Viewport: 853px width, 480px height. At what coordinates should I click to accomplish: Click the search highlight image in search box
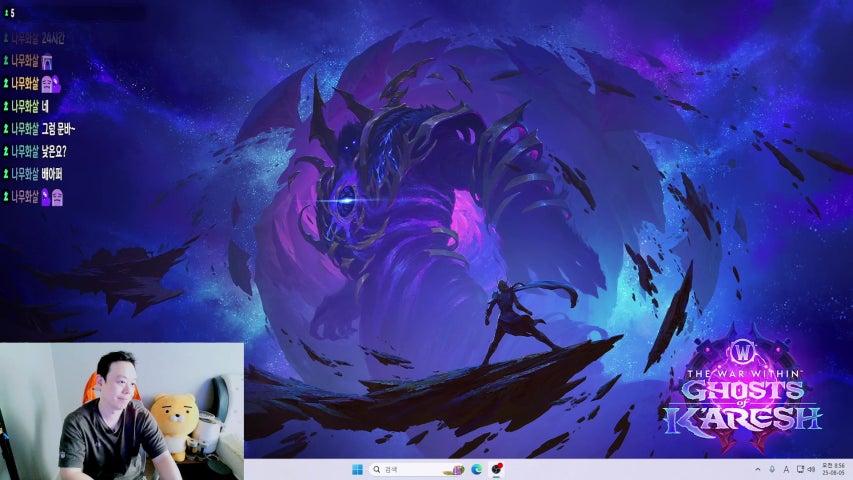point(454,470)
